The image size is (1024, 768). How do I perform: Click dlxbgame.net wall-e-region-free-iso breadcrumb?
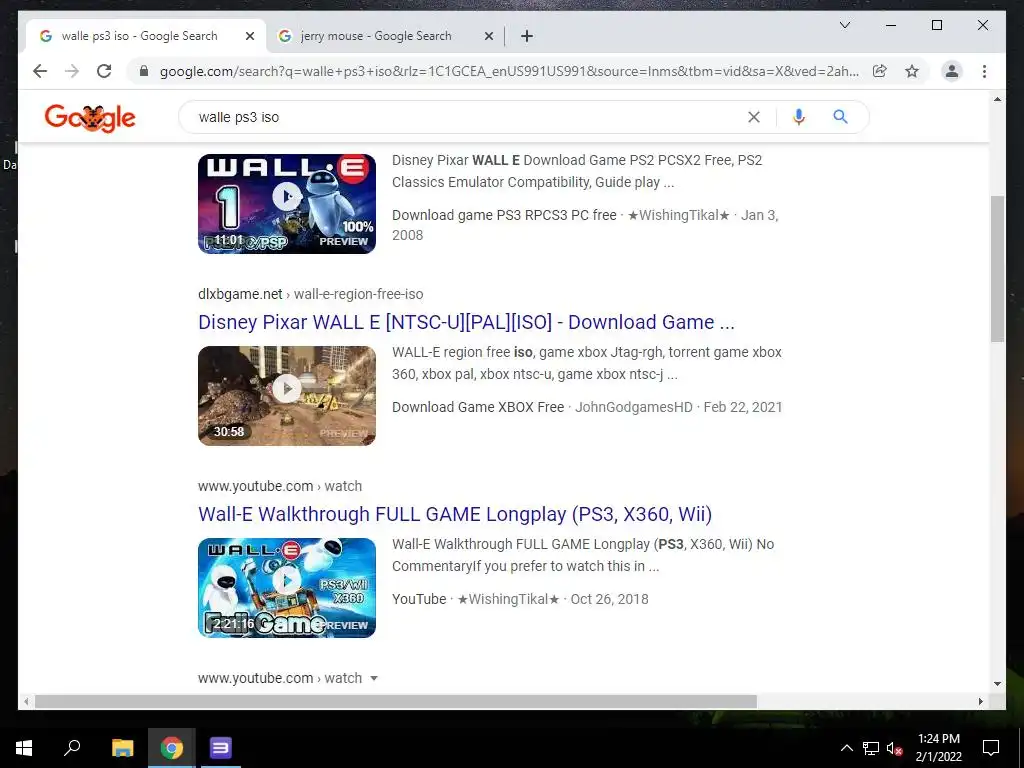point(310,294)
